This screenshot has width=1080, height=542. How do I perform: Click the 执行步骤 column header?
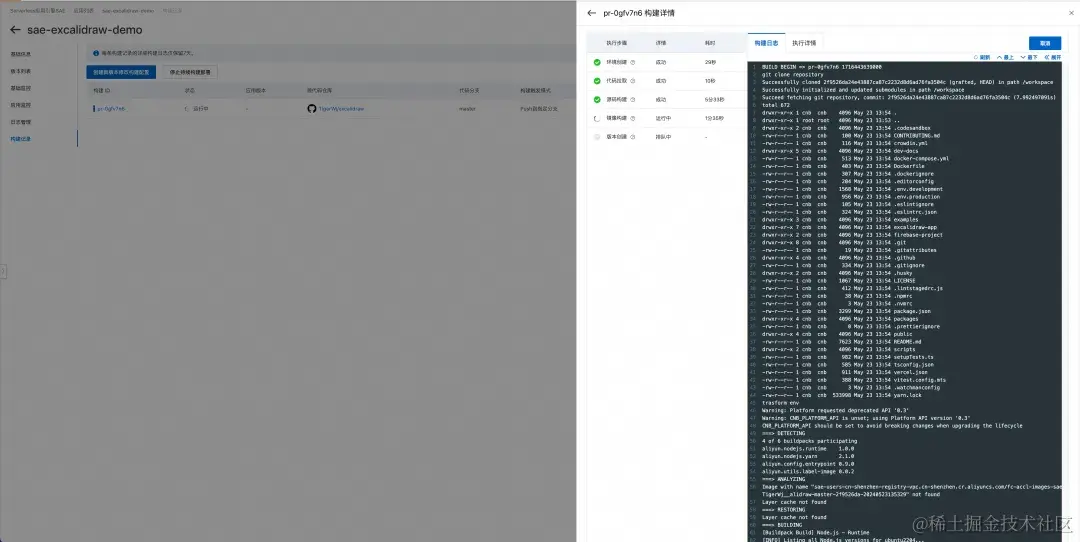(616, 43)
